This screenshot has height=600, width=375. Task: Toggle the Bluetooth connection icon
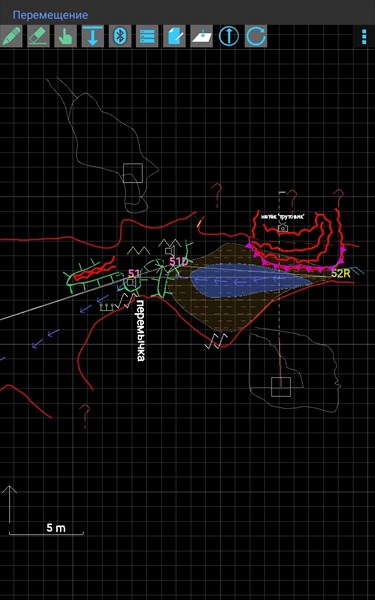(x=120, y=36)
